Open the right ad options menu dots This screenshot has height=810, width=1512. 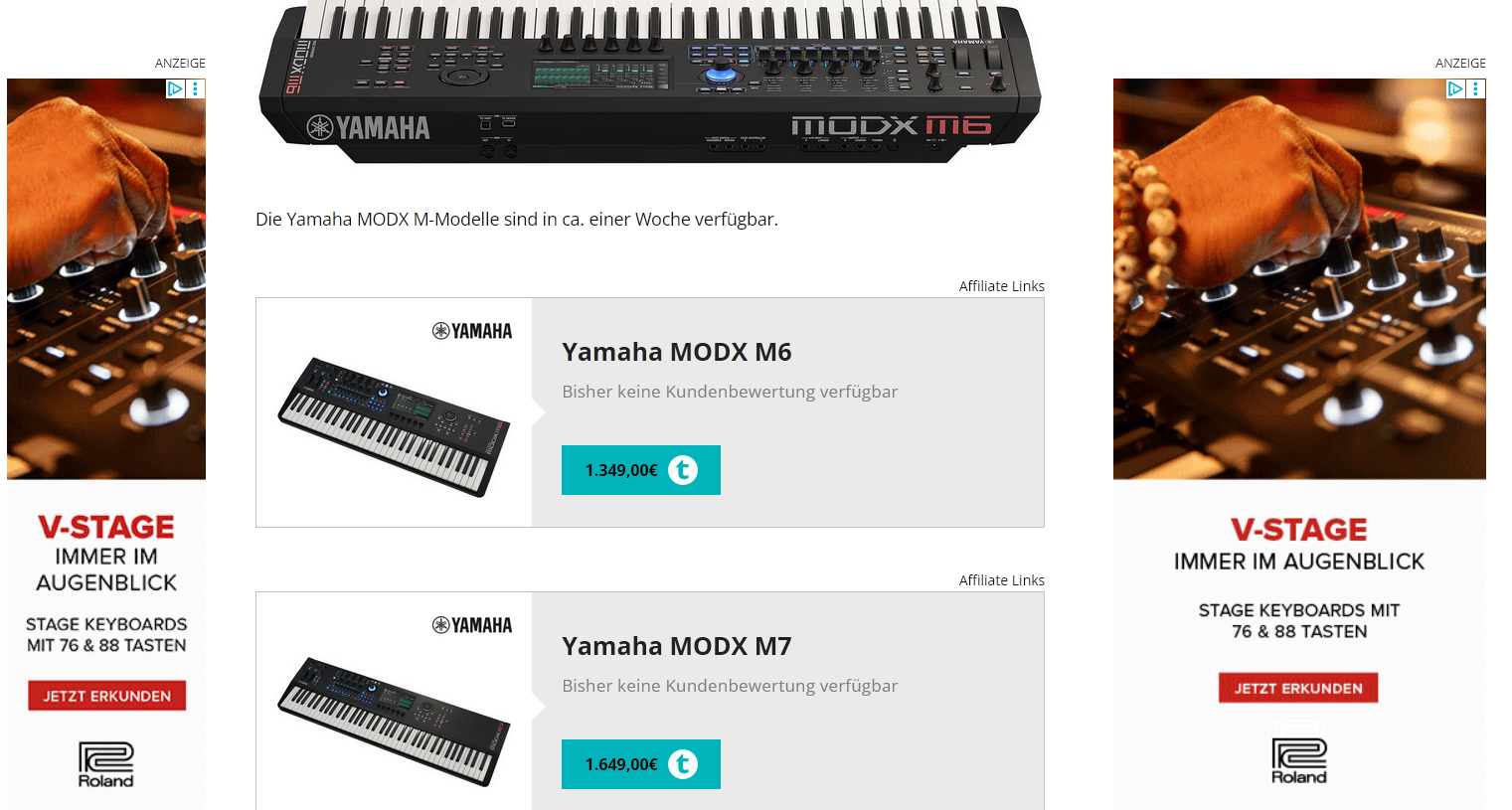tap(1476, 88)
